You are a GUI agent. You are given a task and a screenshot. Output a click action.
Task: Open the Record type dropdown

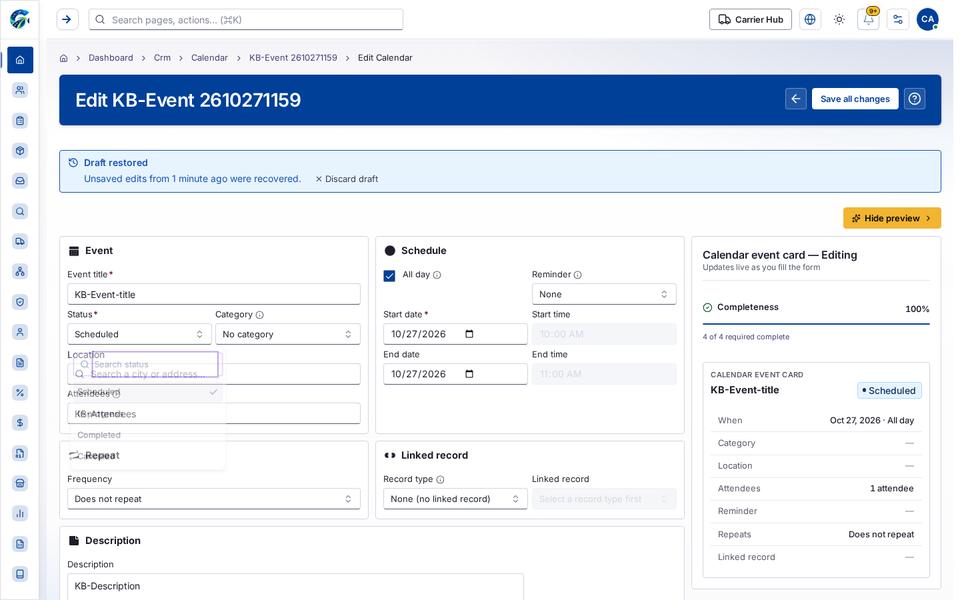click(455, 499)
